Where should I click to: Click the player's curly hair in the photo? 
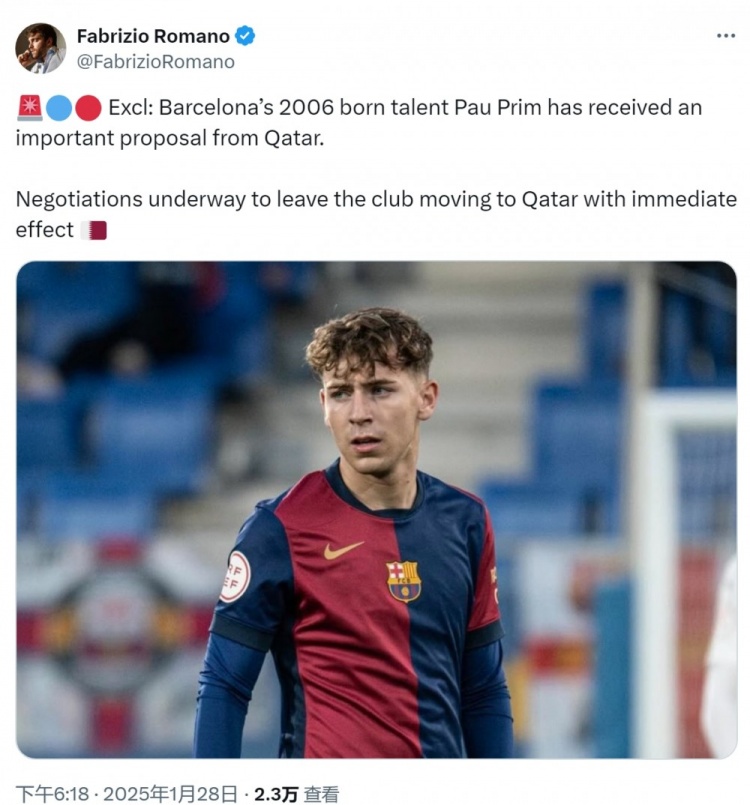coord(369,339)
